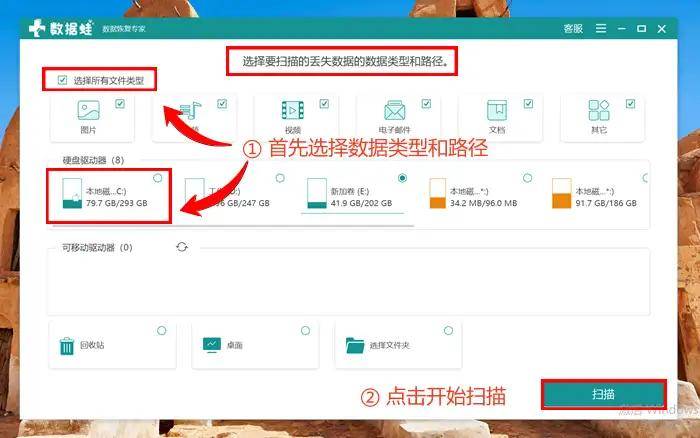Viewport: 700px width, 438px height.
Task: Minimize the 数据蛙 window
Action: tap(621, 29)
